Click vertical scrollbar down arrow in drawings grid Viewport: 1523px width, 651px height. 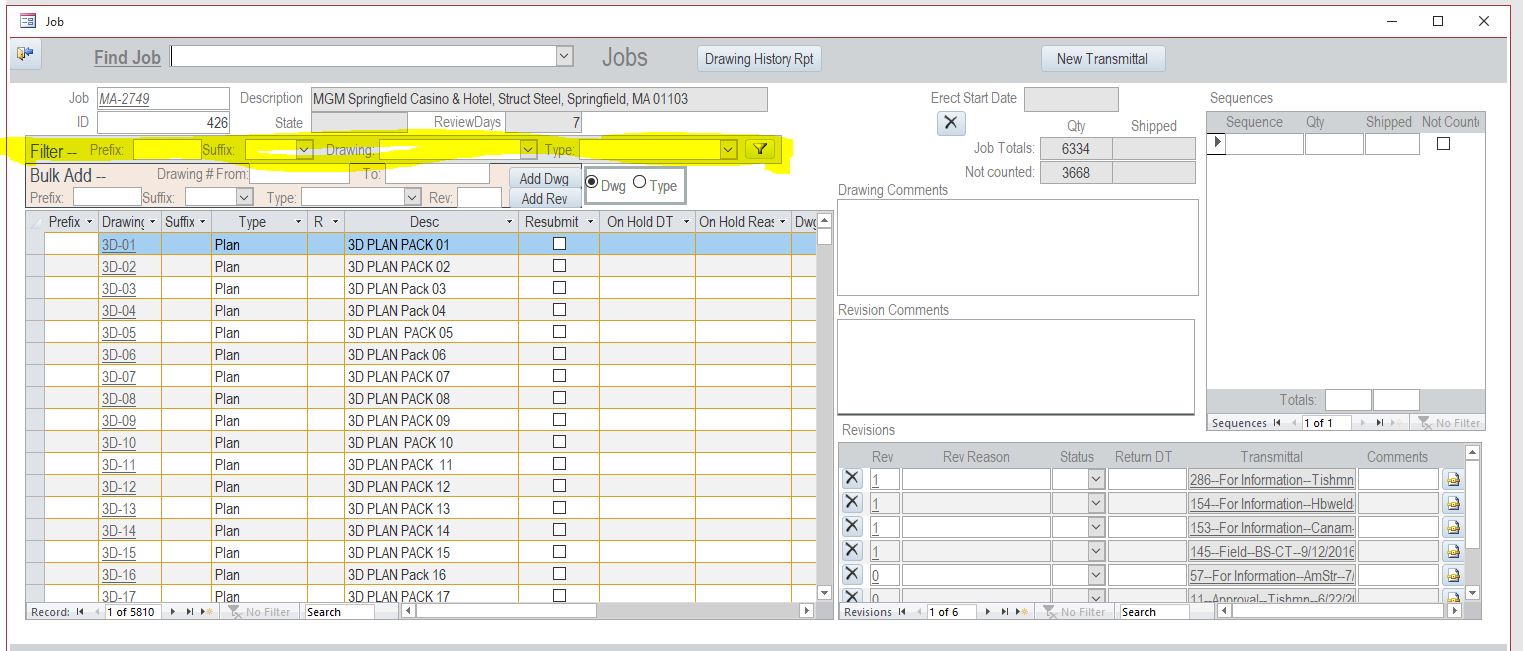point(824,593)
